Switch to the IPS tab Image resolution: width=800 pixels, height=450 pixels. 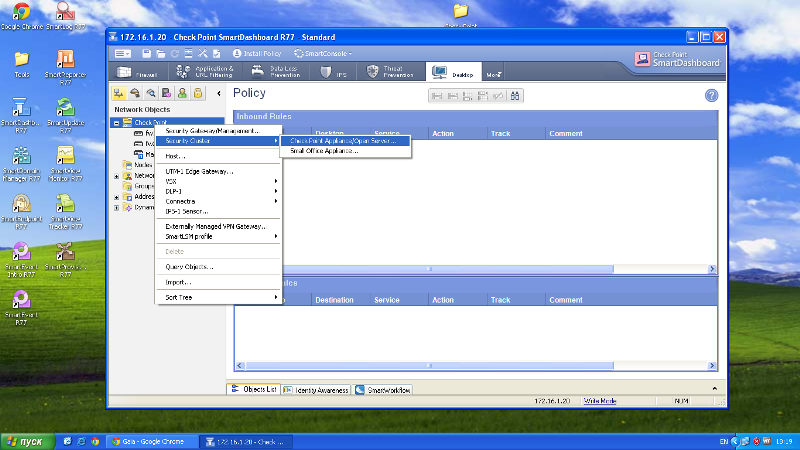334,72
